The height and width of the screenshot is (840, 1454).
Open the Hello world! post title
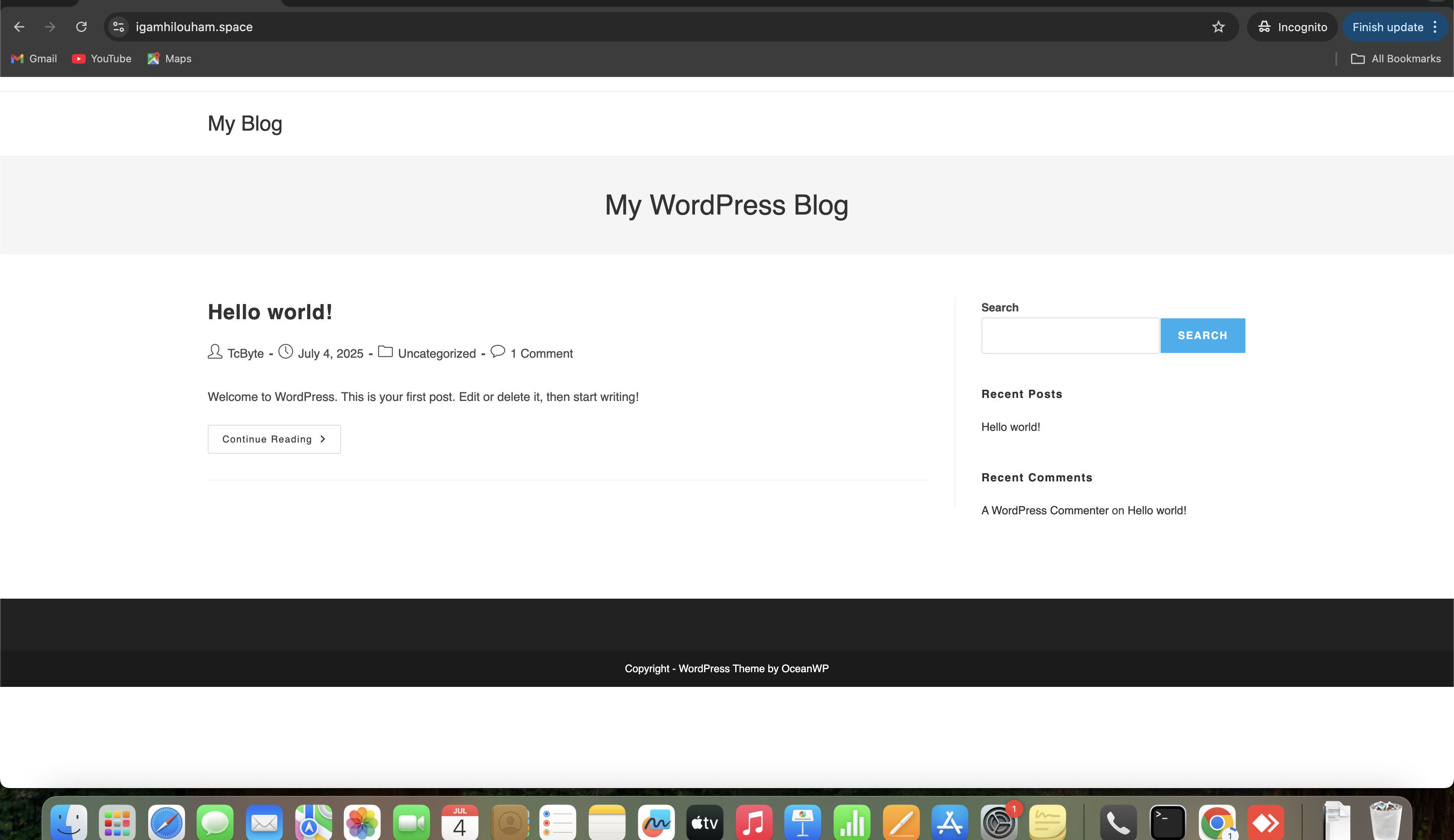coord(270,312)
